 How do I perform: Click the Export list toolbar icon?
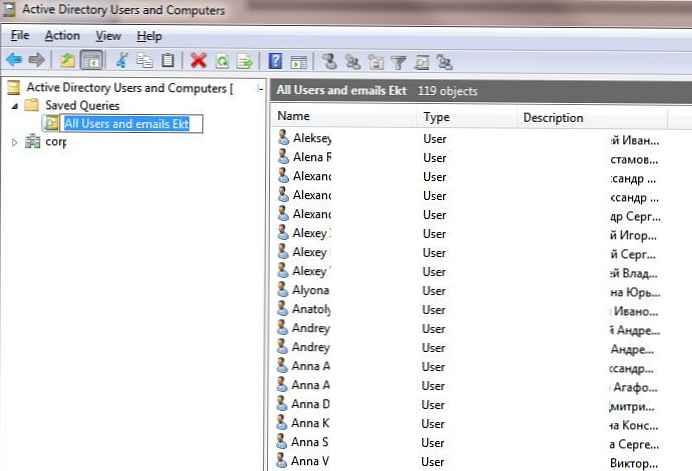click(244, 61)
